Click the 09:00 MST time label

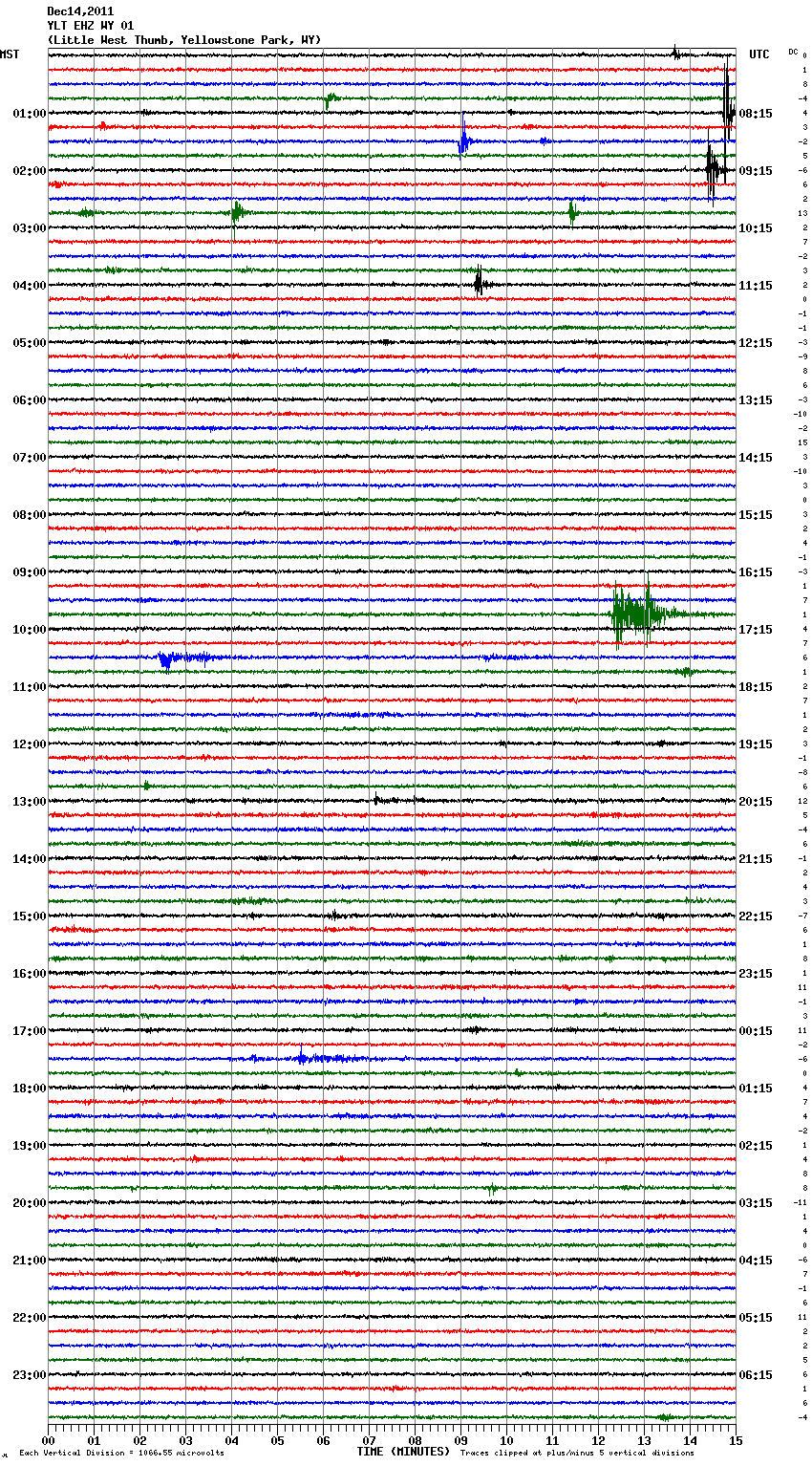click(30, 572)
